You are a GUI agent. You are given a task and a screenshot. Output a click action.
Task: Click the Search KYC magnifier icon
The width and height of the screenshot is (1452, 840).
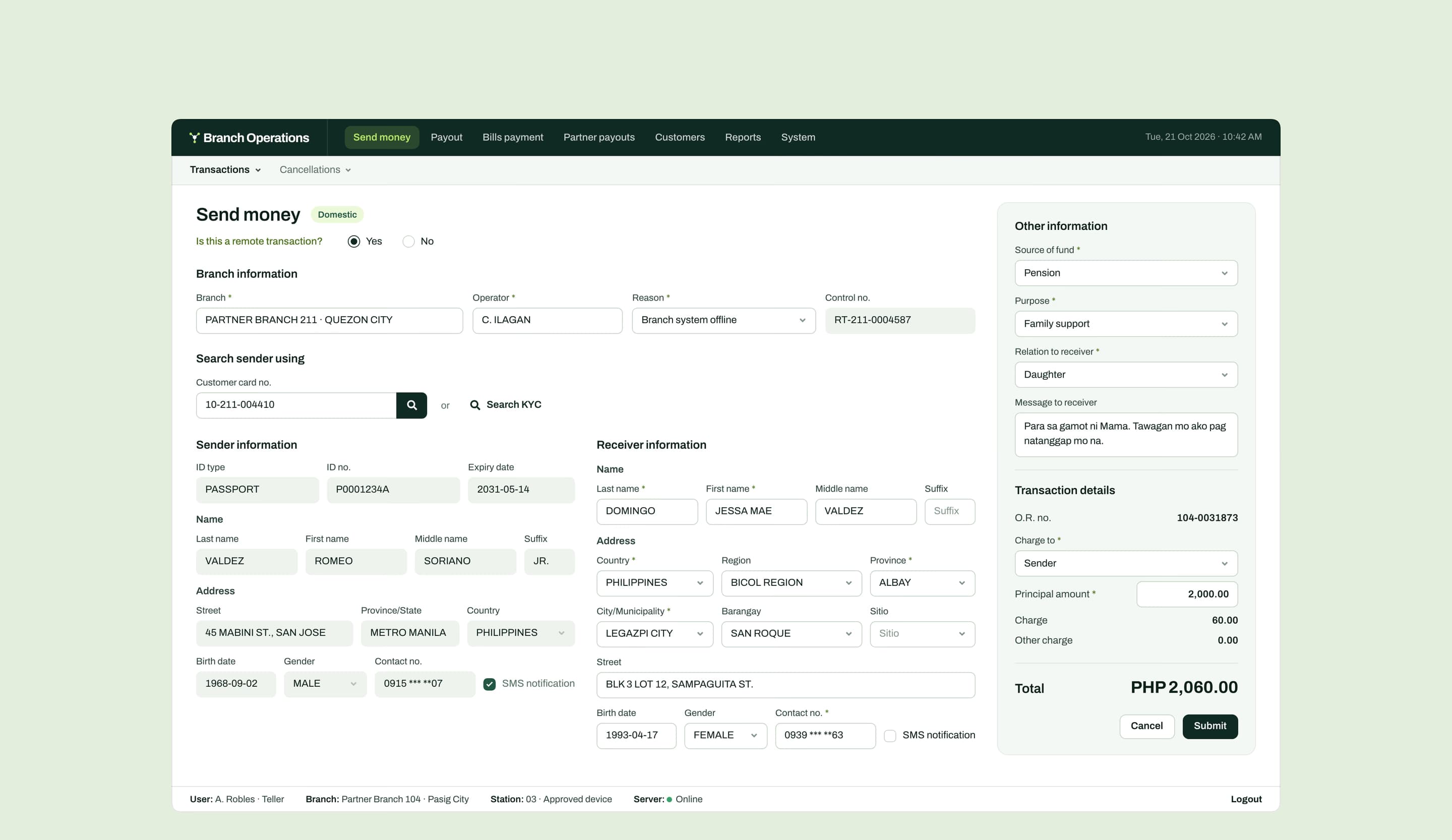pos(475,405)
